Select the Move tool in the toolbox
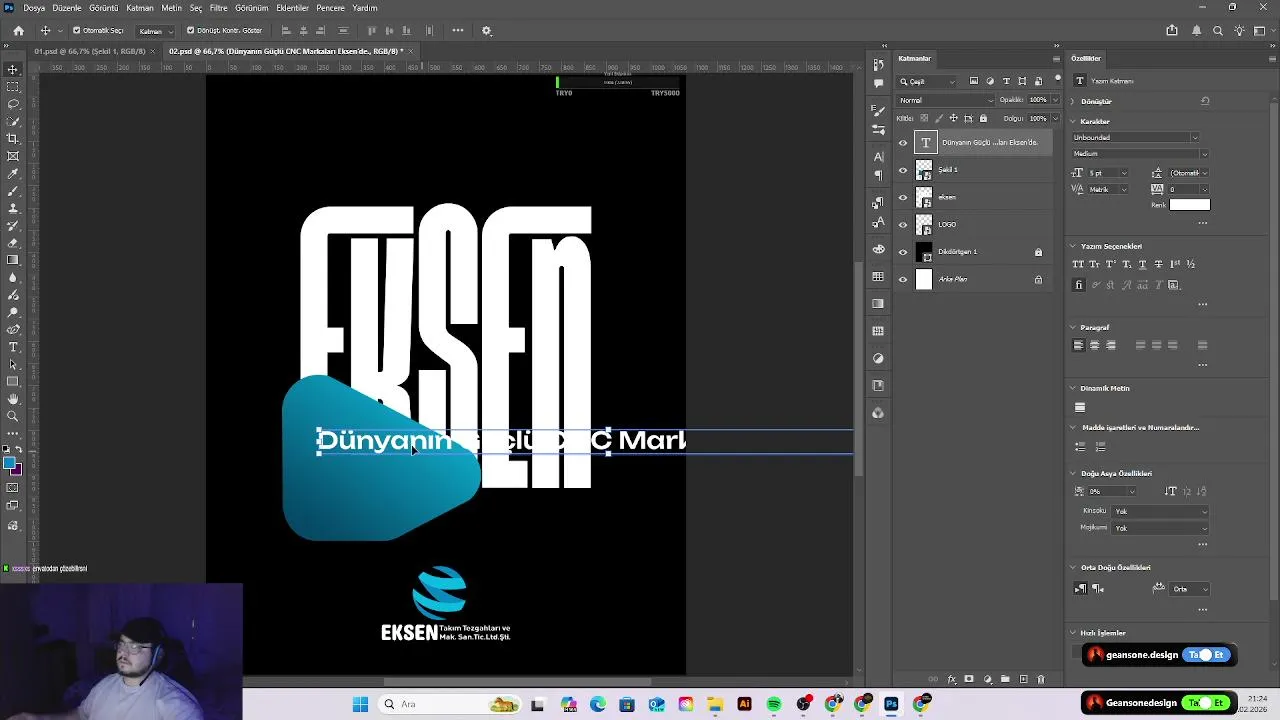The image size is (1280, 720). [x=13, y=69]
